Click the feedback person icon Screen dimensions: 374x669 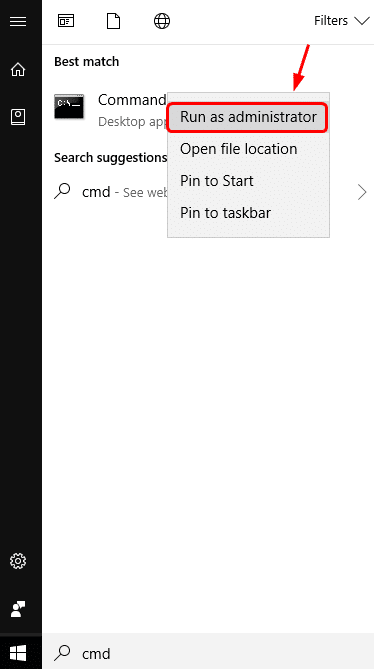pyautogui.click(x=18, y=609)
